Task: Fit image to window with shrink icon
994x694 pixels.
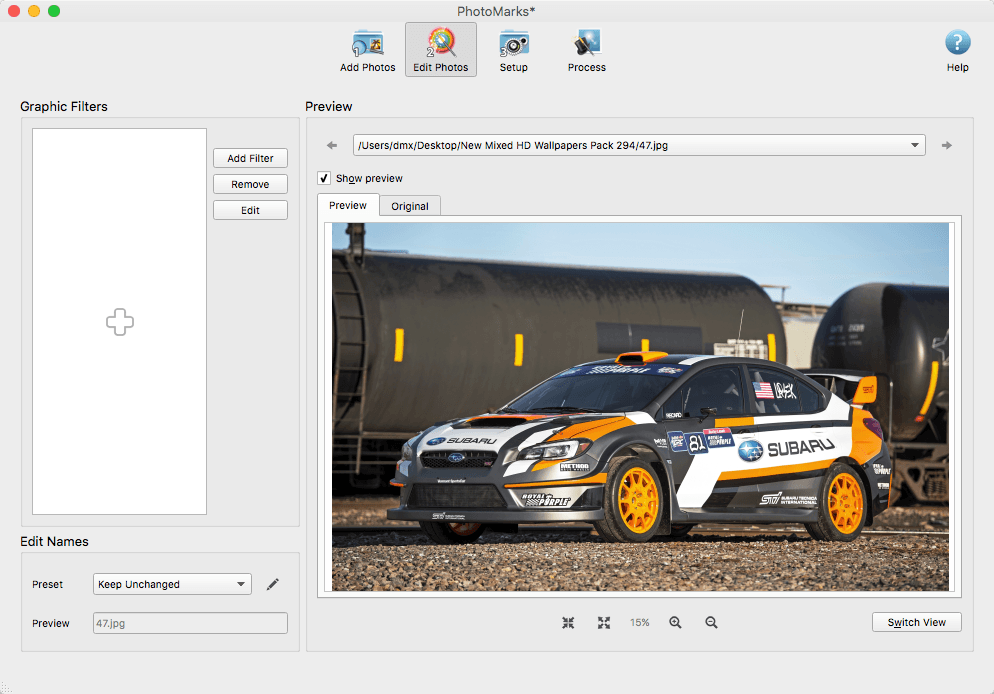Action: 568,622
